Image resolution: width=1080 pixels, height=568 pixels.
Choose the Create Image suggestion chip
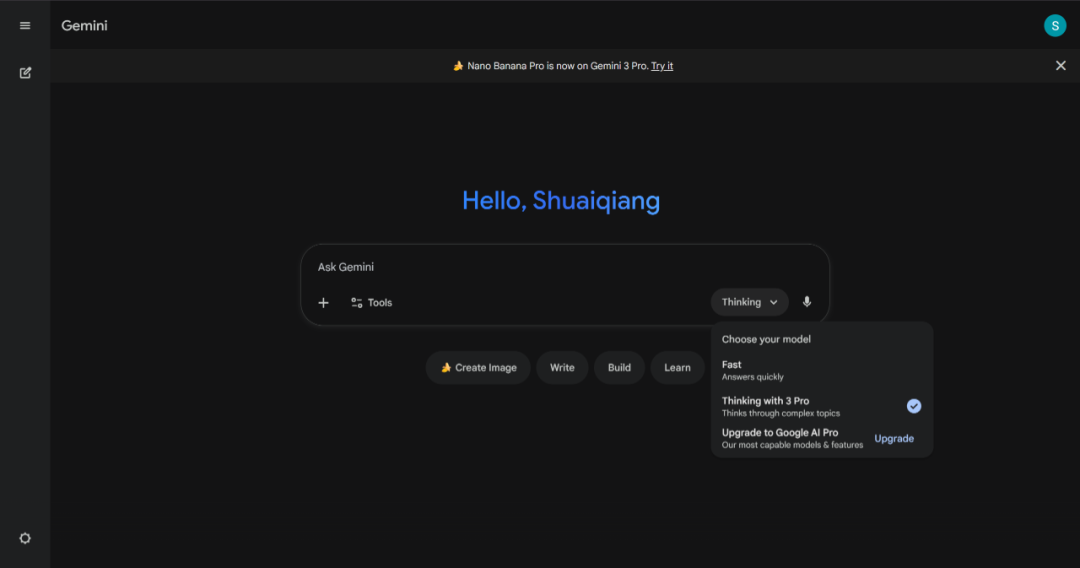coord(478,368)
